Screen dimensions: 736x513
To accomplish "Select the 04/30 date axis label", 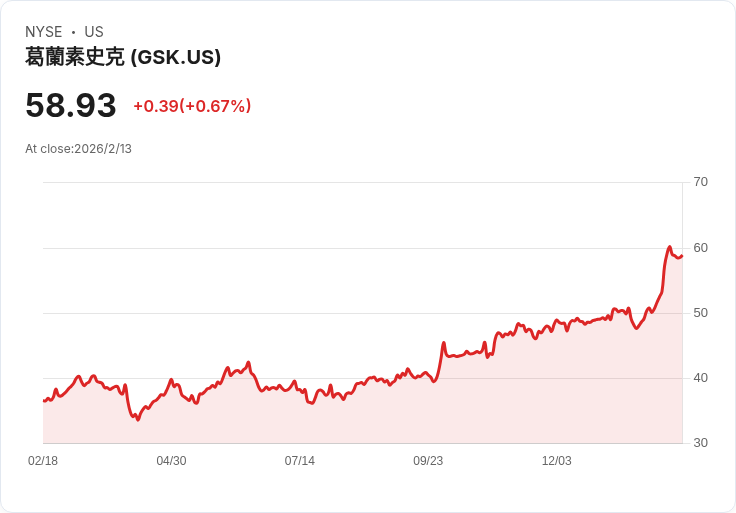I will [x=171, y=461].
